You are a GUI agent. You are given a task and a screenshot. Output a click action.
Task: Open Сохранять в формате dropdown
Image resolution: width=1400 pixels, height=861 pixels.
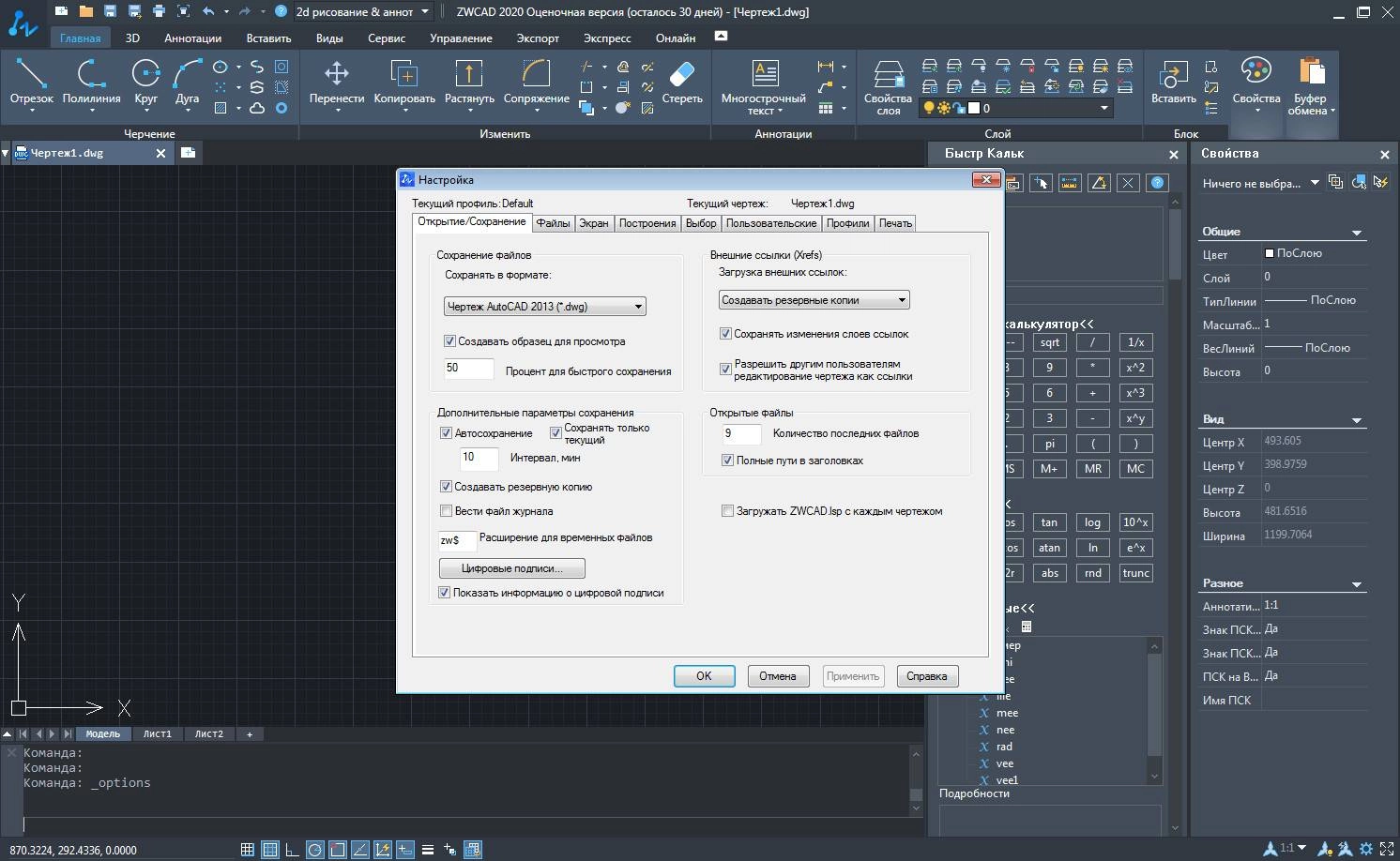544,306
